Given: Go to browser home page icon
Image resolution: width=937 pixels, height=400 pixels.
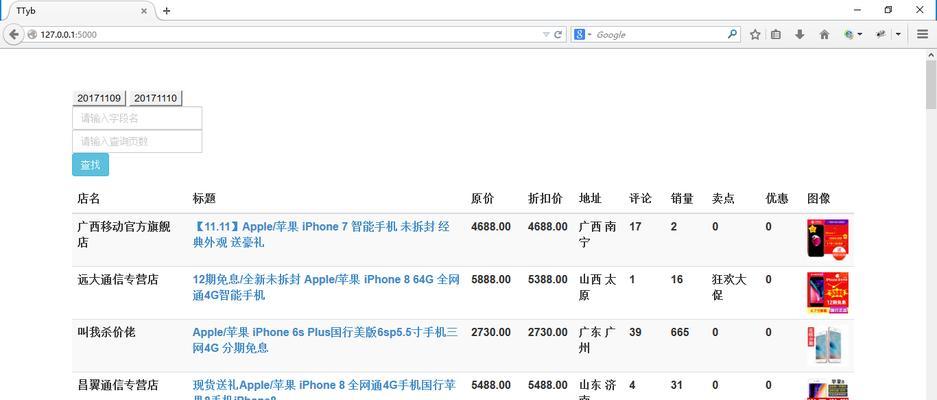Looking at the screenshot, I should pos(824,35).
